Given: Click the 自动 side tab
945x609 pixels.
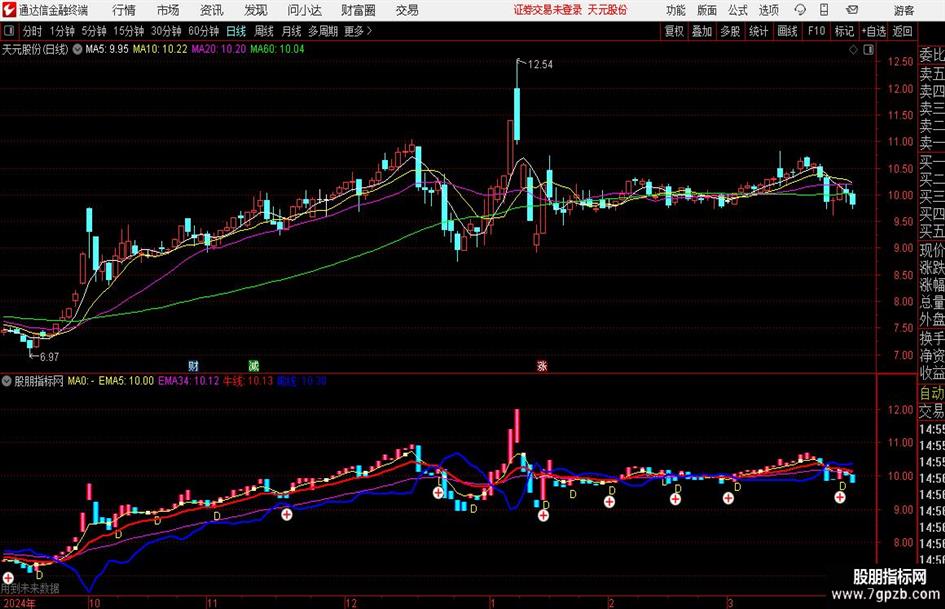Looking at the screenshot, I should (932, 393).
